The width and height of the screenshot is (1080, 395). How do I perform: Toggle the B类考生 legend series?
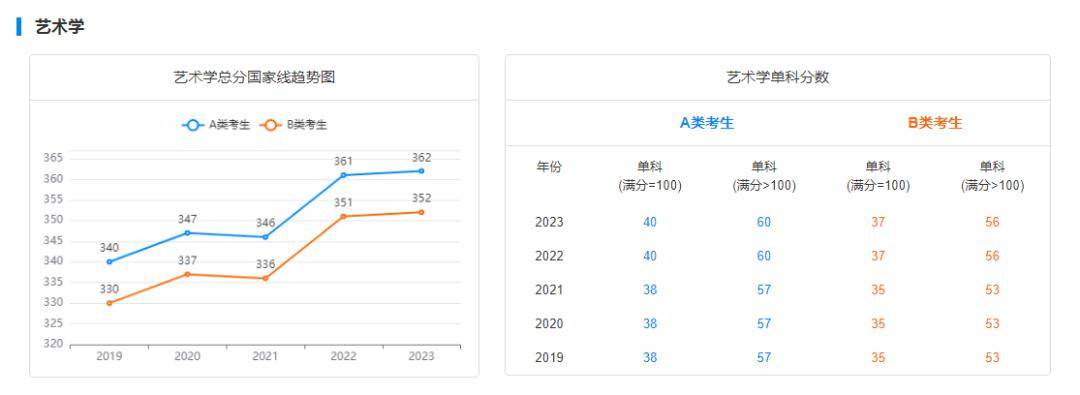tap(293, 125)
